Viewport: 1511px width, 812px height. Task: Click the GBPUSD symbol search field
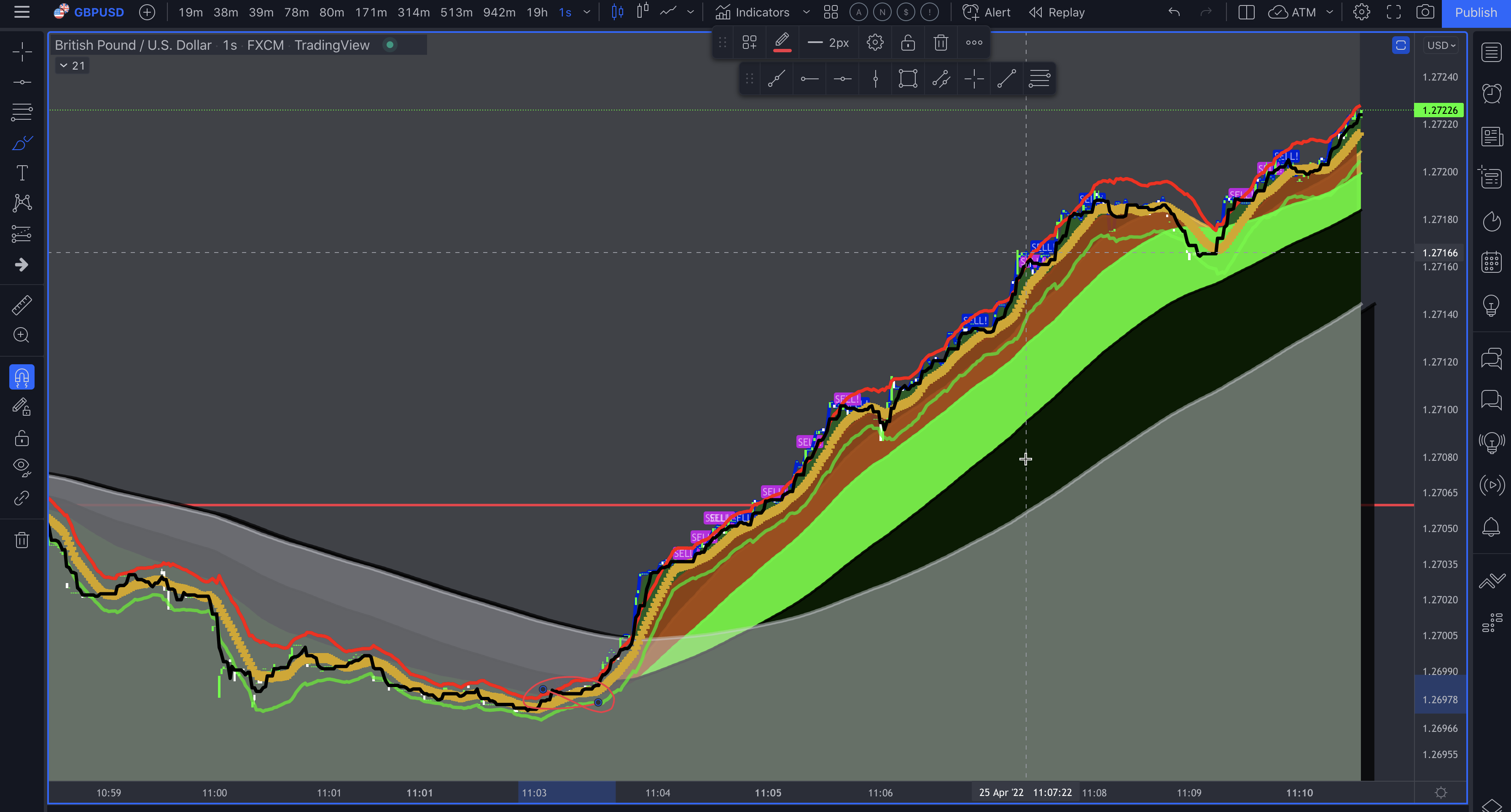pos(99,12)
